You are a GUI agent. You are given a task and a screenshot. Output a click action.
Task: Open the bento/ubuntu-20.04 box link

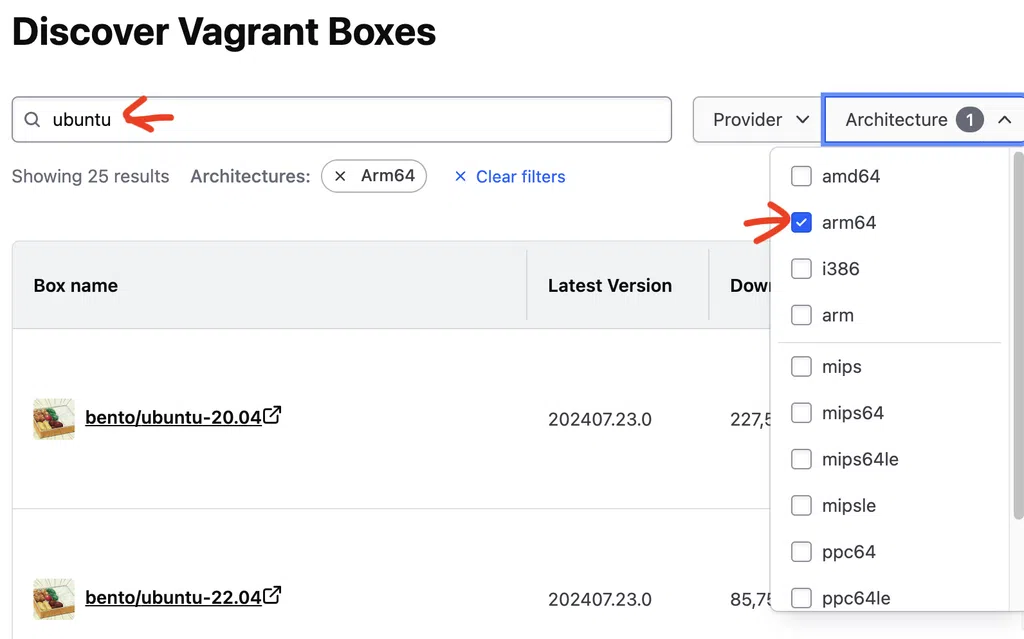[x=173, y=418]
